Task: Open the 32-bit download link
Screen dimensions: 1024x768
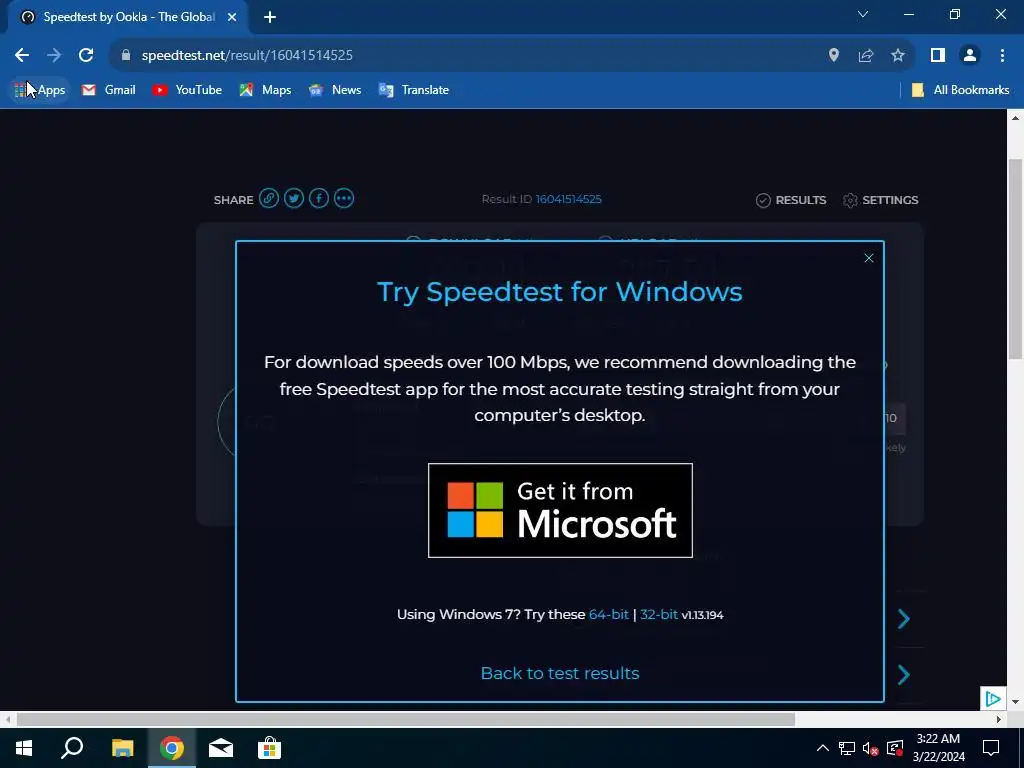Action: coord(658,615)
